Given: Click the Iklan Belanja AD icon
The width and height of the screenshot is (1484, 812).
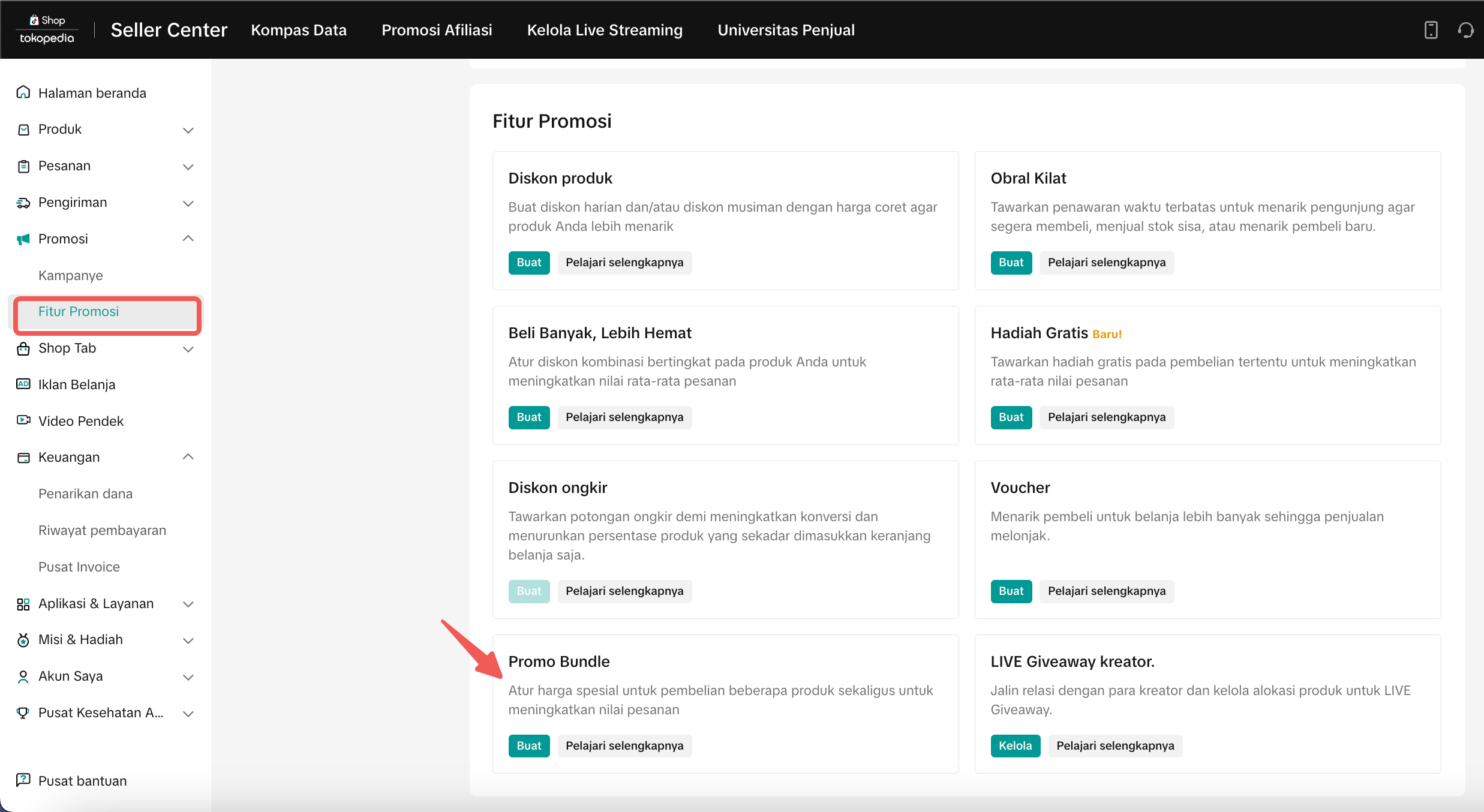Looking at the screenshot, I should [x=23, y=384].
